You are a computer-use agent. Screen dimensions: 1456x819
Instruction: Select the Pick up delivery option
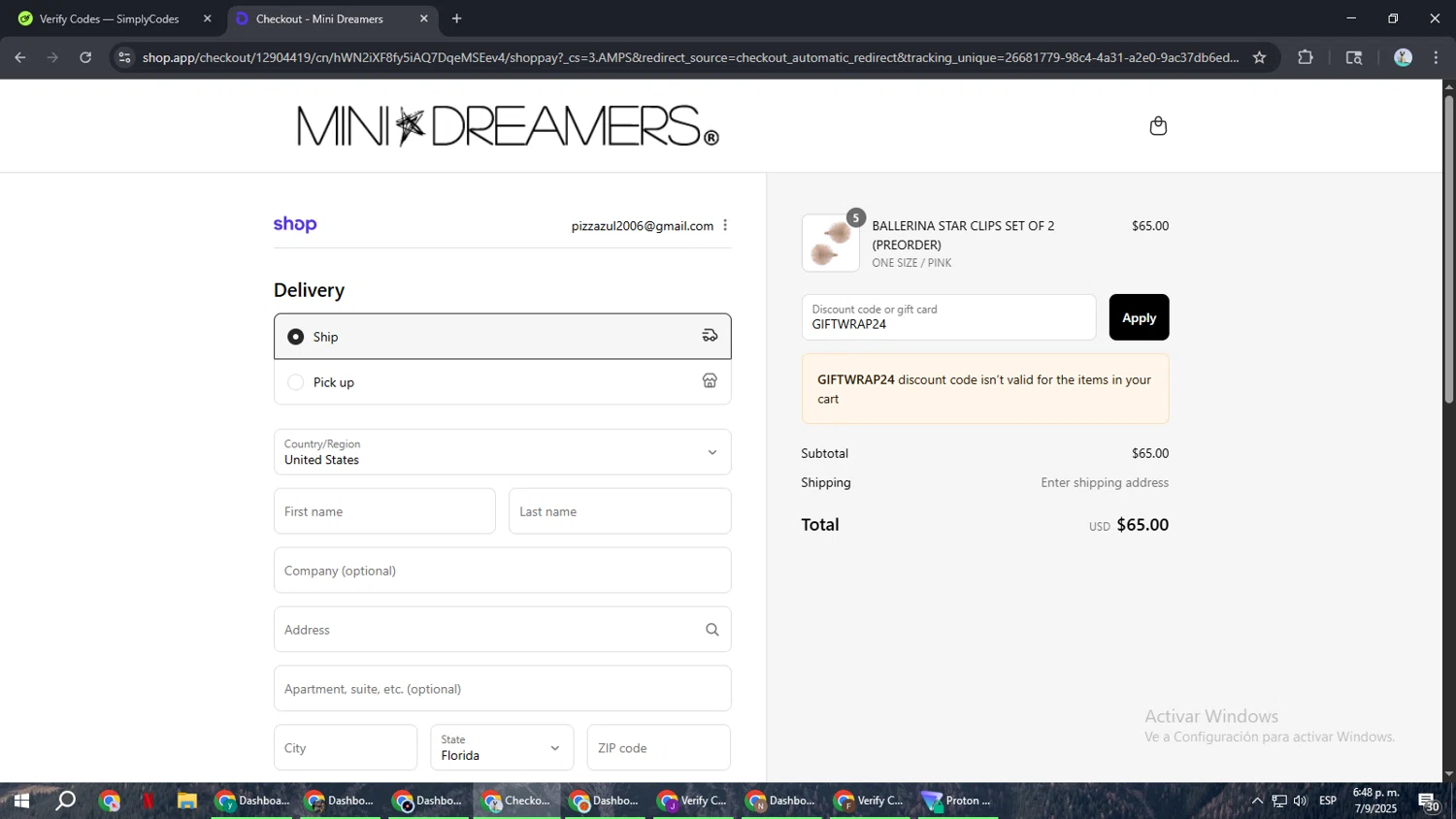tap(502, 381)
